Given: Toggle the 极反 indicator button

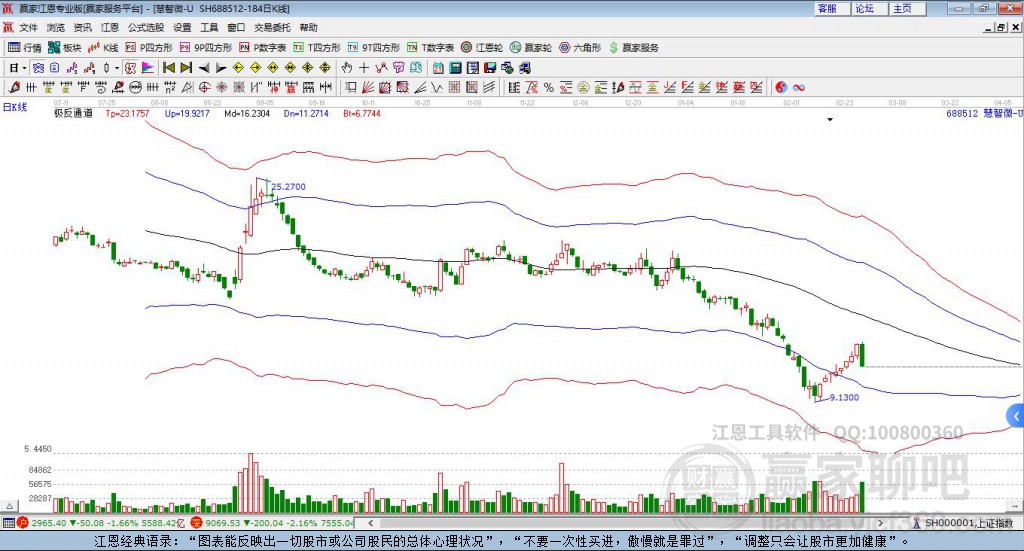Looking at the screenshot, I should [131, 68].
